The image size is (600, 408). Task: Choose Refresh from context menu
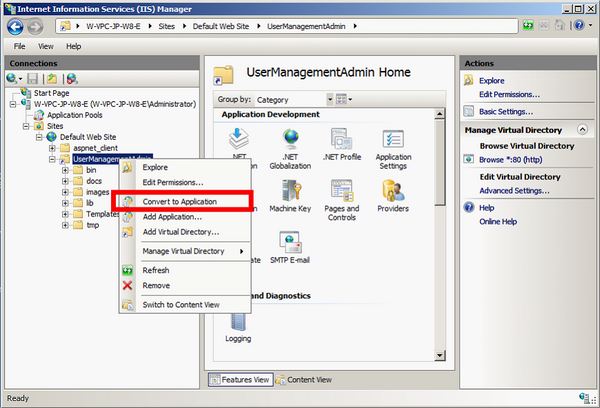coord(185,270)
